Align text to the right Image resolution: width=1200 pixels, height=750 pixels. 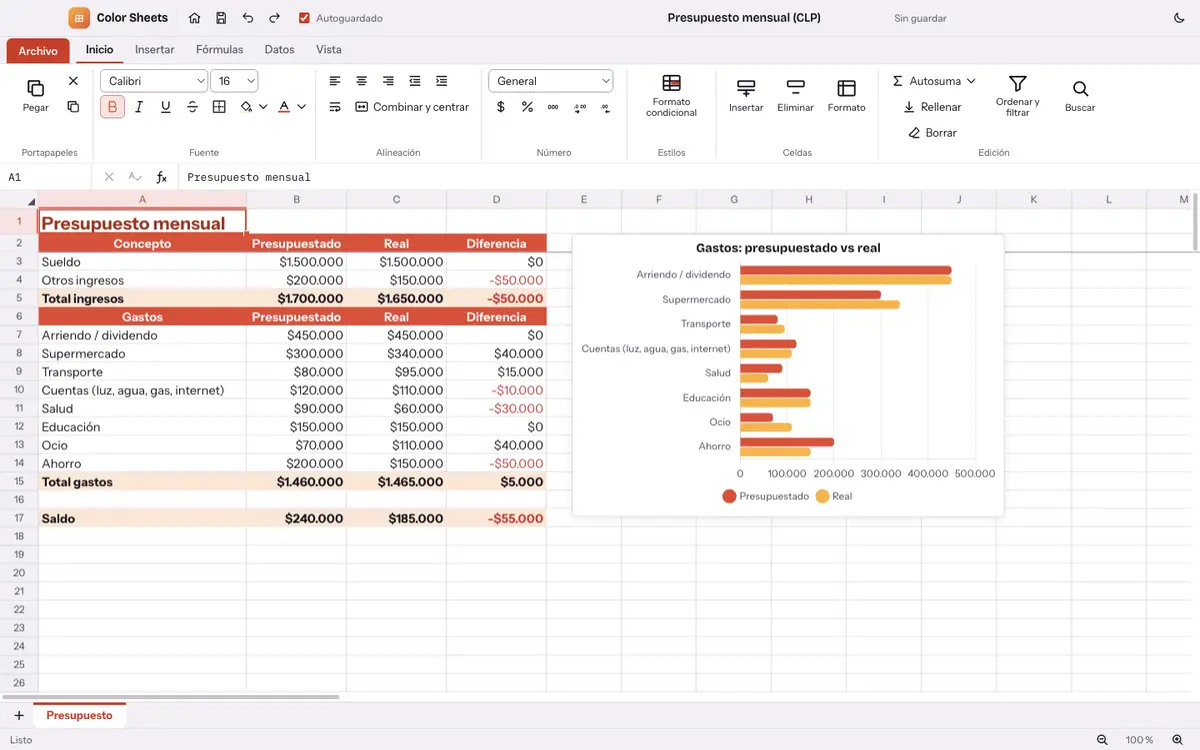pos(388,81)
